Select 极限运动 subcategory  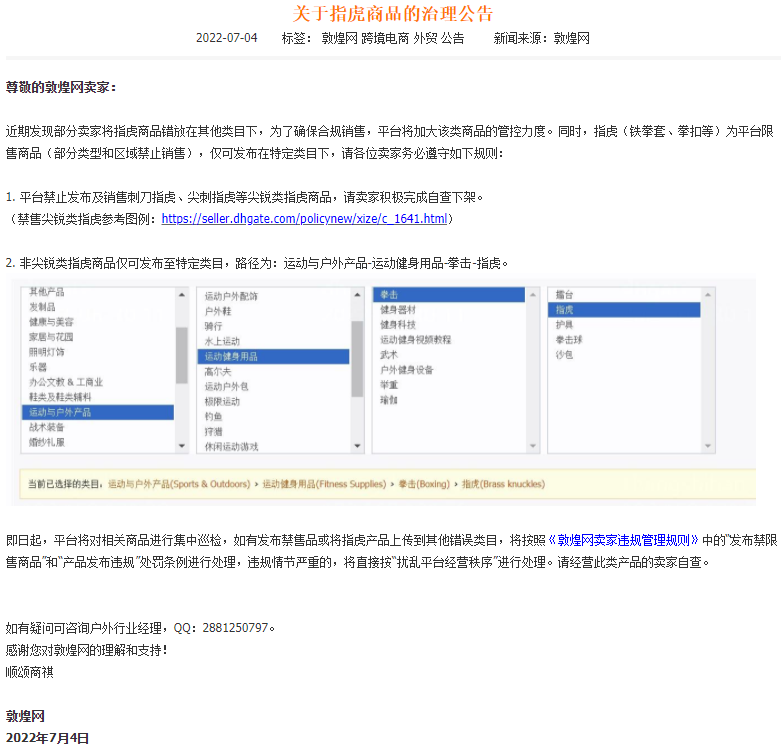(x=222, y=401)
